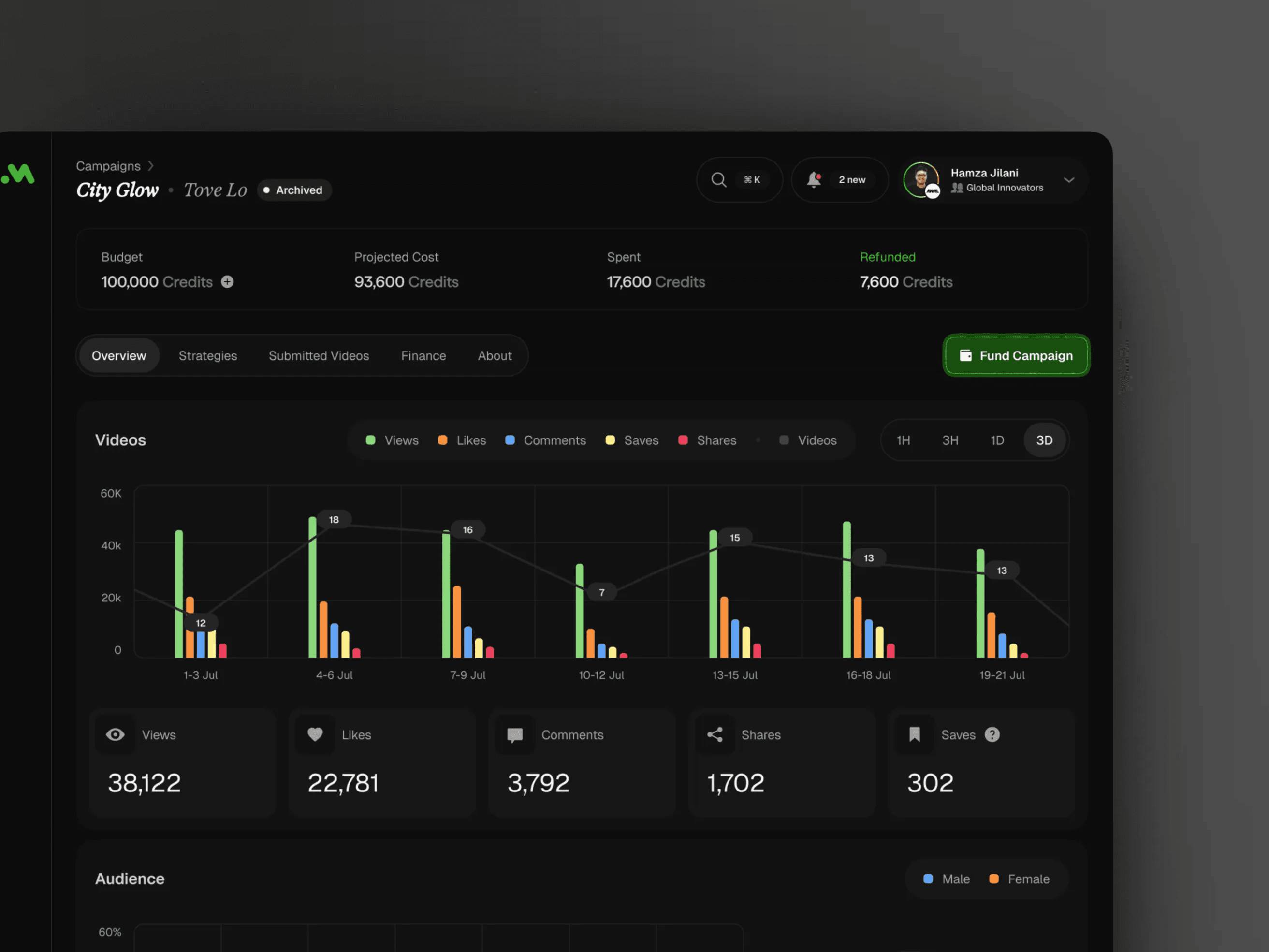Viewport: 1269px width, 952px height.
Task: Switch to the Submitted Videos tab
Action: pos(319,356)
